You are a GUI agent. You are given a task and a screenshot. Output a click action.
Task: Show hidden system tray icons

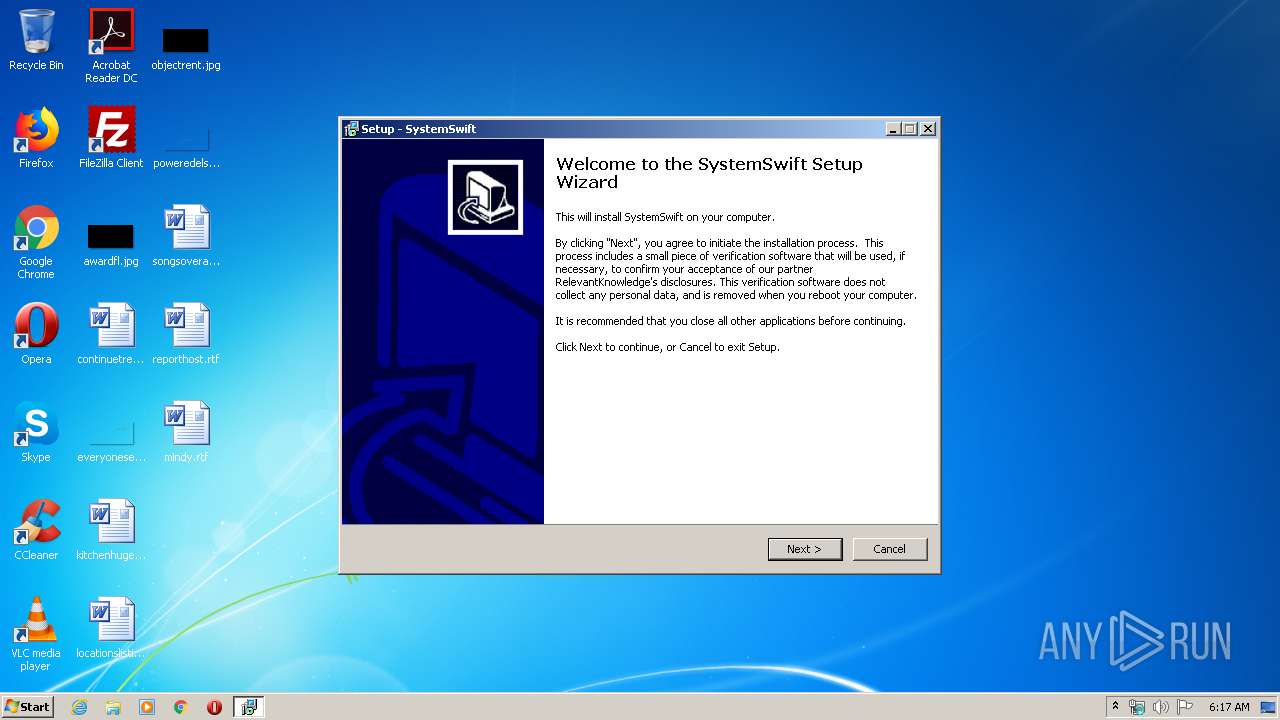1115,707
